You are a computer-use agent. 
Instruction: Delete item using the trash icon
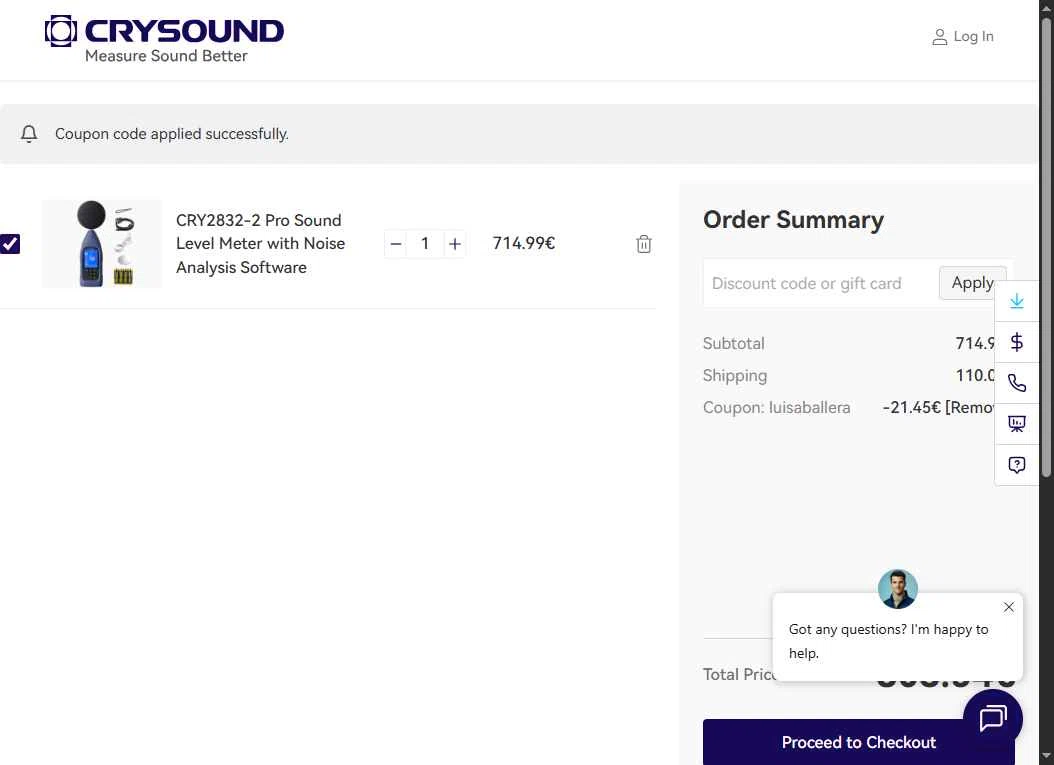643,244
